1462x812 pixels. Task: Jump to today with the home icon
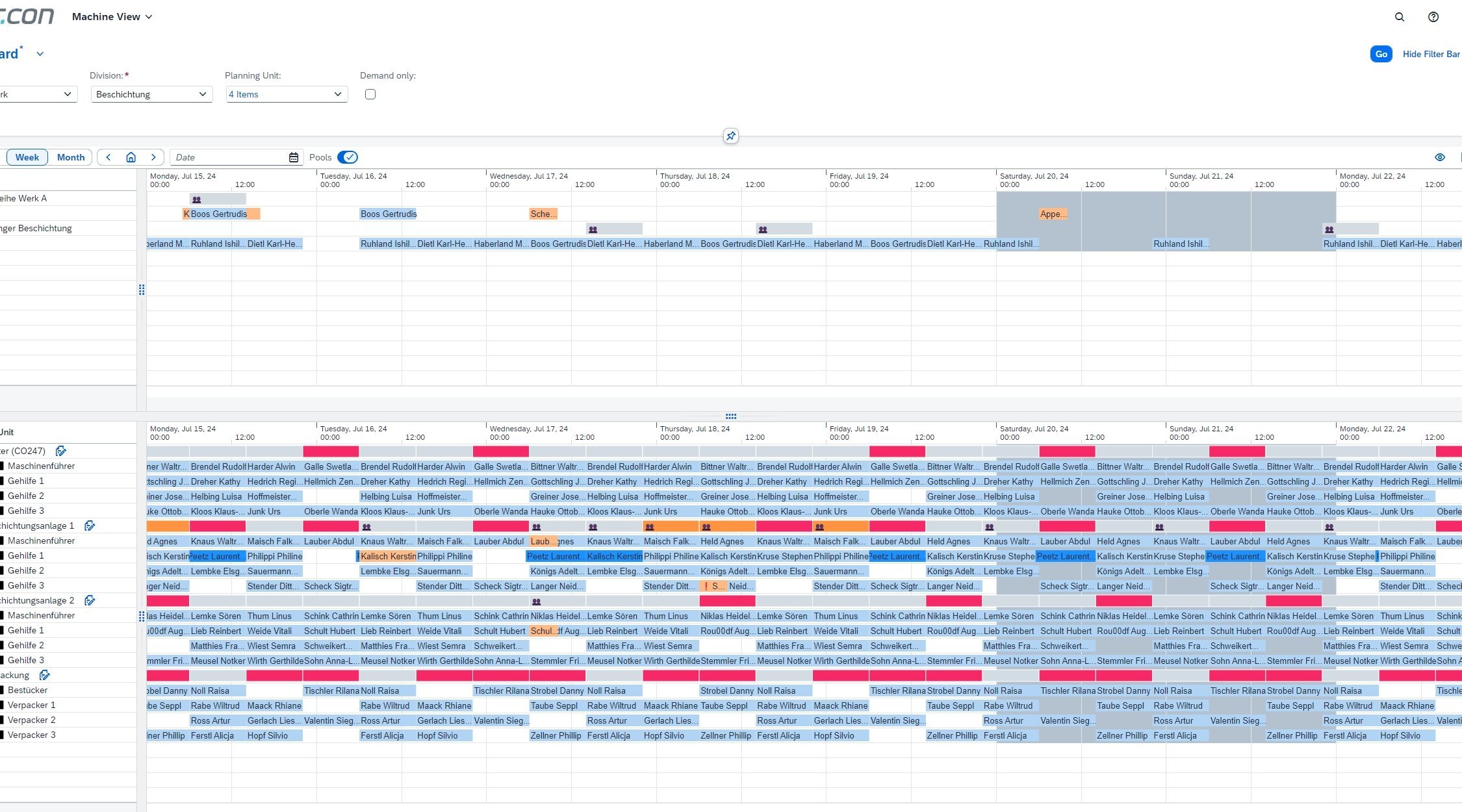pos(131,157)
